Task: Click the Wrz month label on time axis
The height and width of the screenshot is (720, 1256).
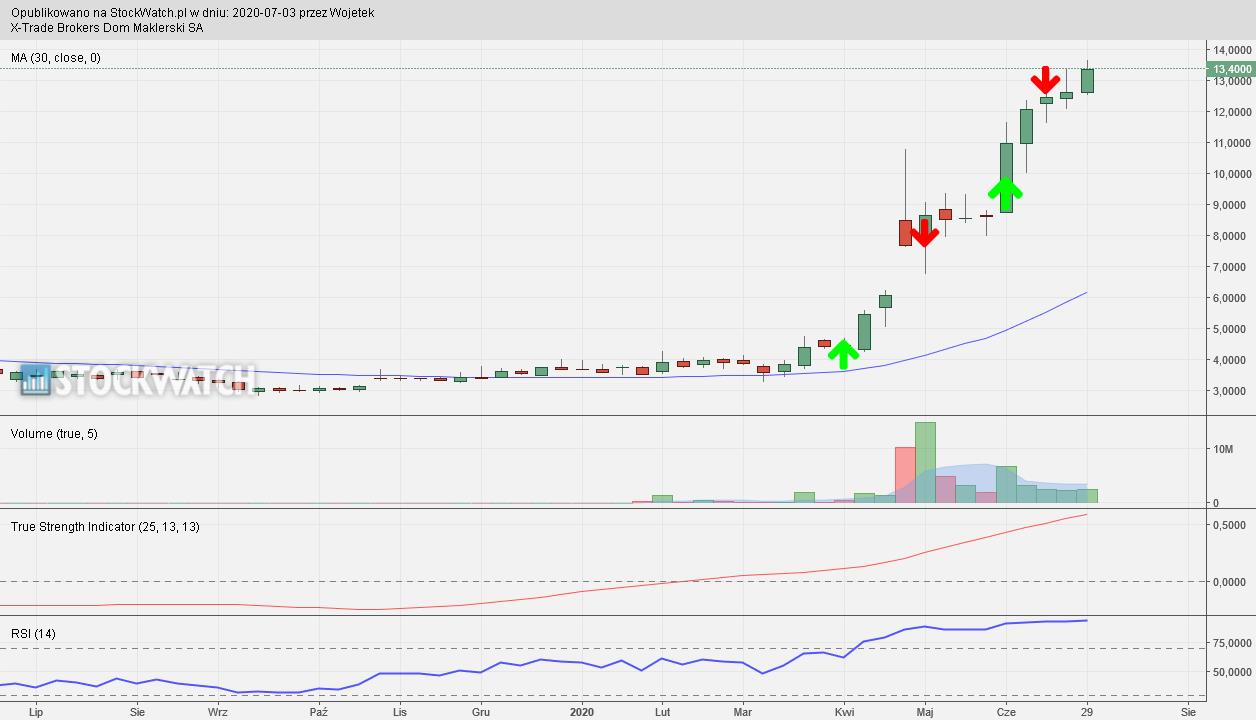Action: (218, 712)
